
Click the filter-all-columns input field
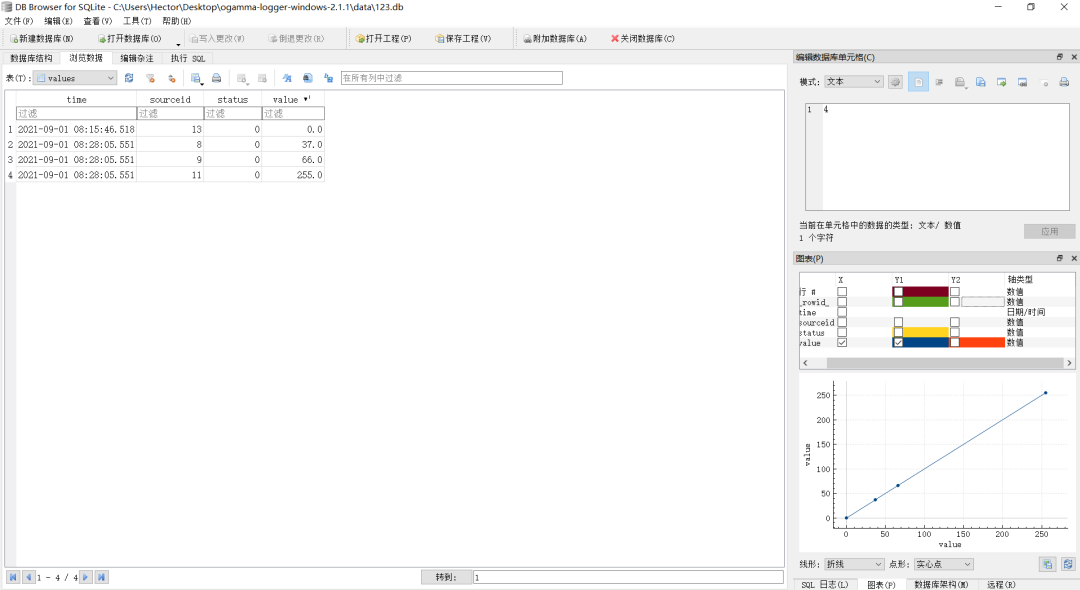(x=452, y=78)
